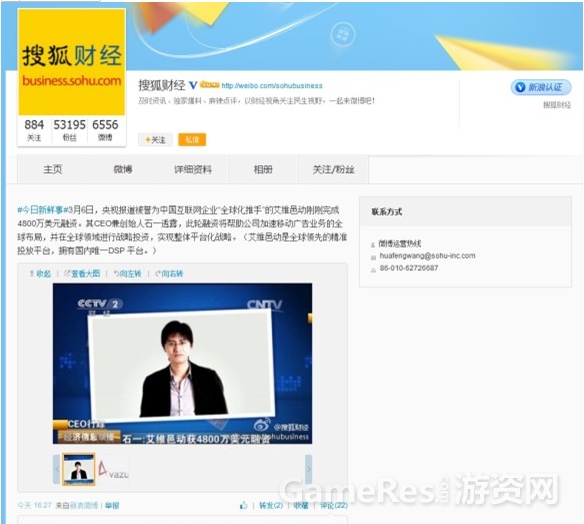
Task: Switch to the 主页 tab
Action: pos(52,170)
